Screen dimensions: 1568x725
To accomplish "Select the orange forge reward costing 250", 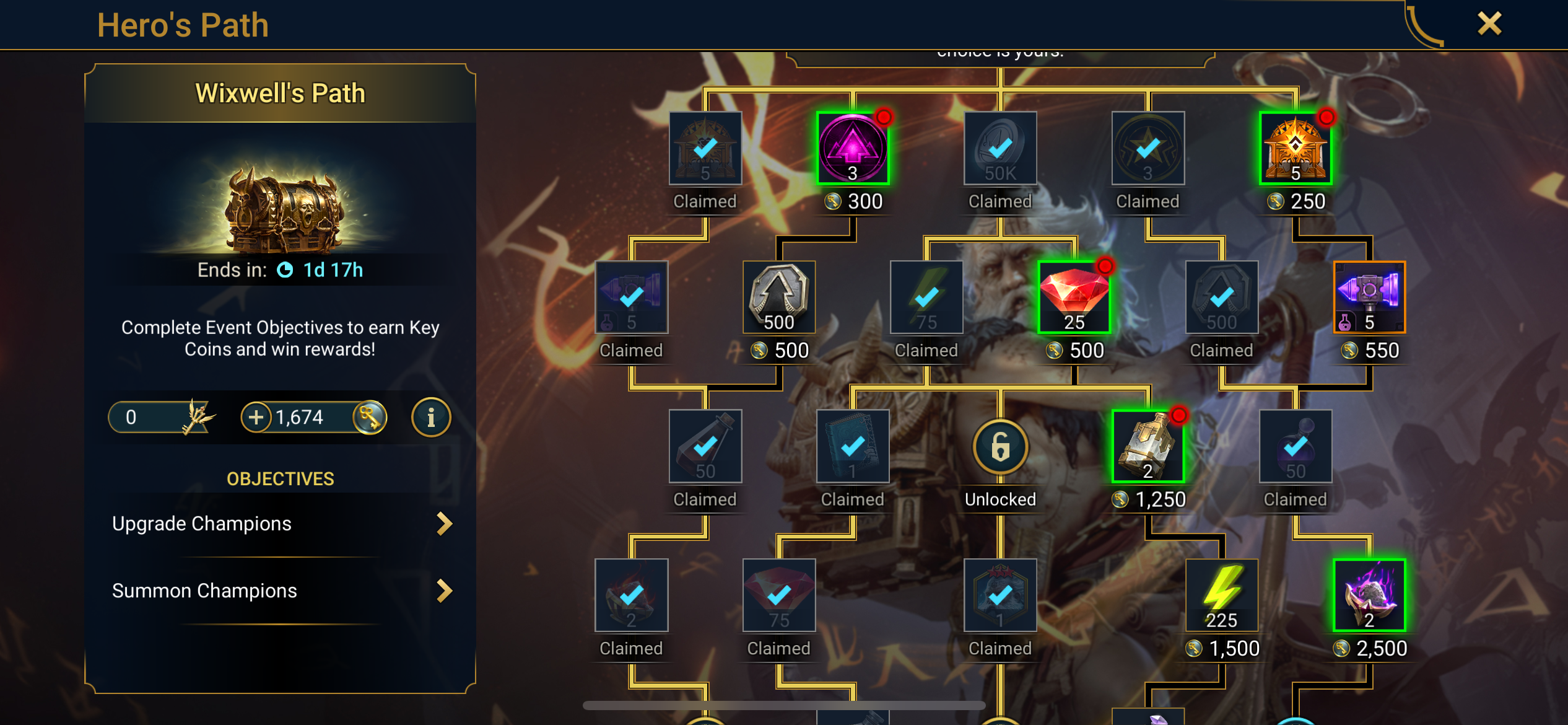I will (1296, 149).
